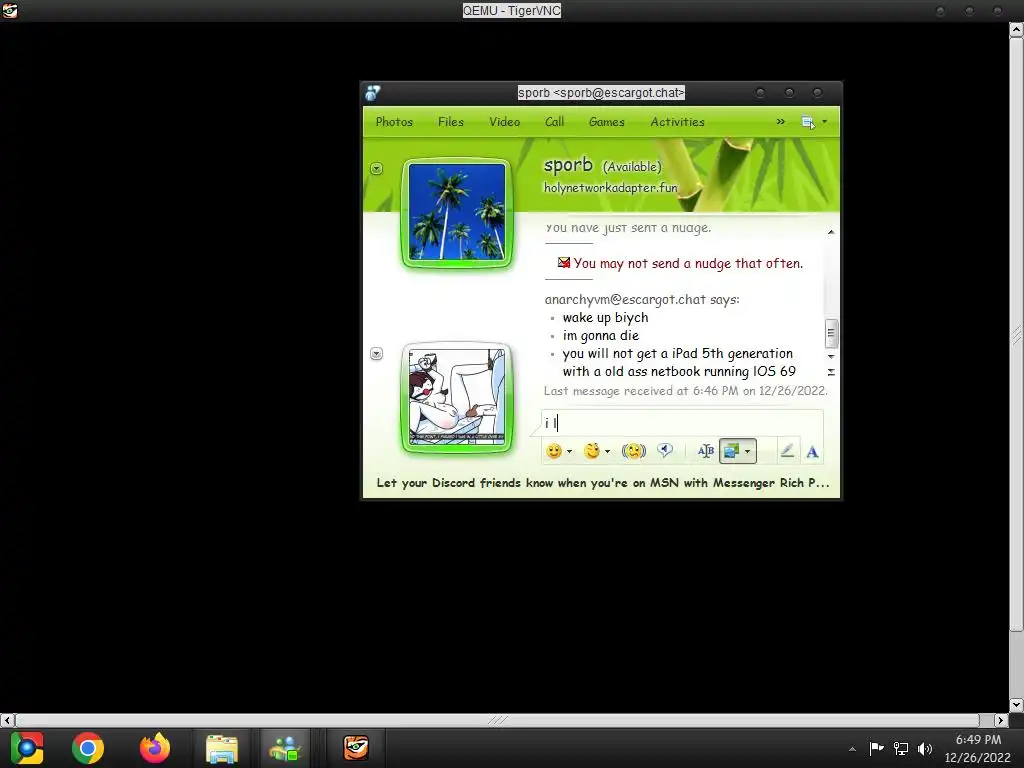Click holynetworkadapter.fun personal message

611,187
